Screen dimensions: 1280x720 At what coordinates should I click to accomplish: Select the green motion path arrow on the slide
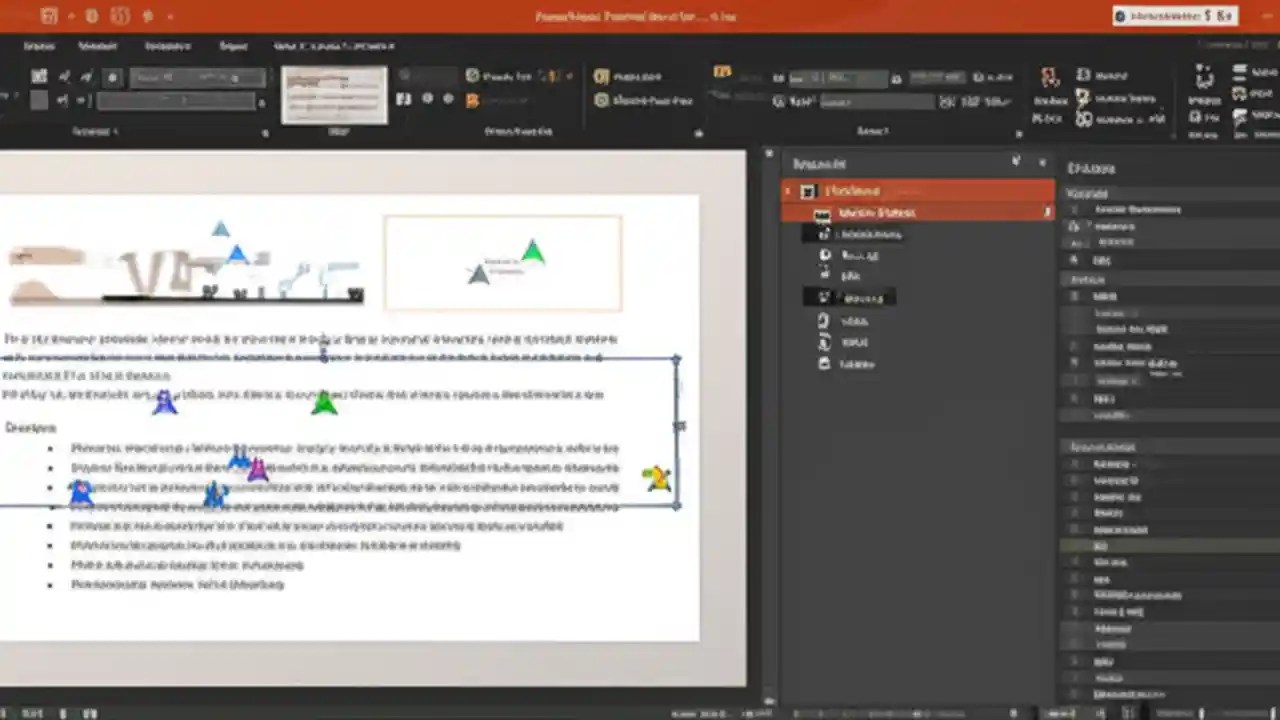click(324, 402)
